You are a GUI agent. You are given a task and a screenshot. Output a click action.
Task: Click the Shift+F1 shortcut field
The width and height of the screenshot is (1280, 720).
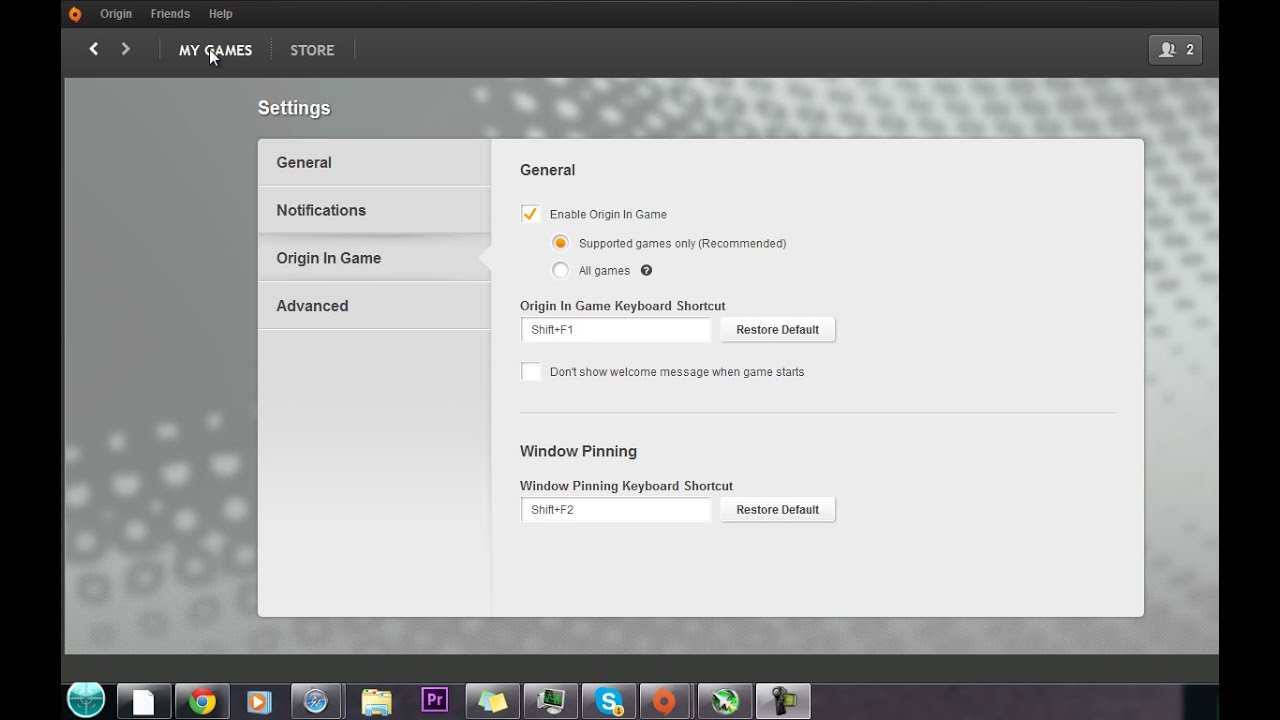[x=616, y=330]
